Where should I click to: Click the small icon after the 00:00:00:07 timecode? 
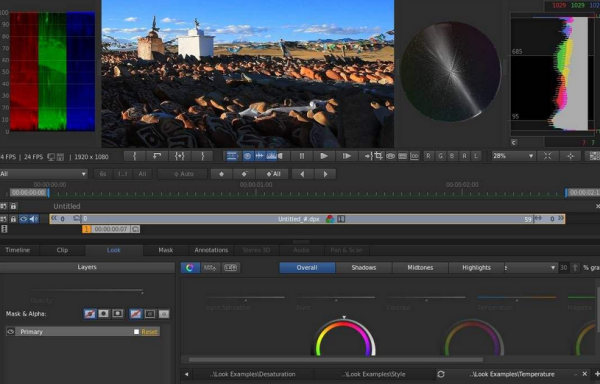[x=135, y=229]
